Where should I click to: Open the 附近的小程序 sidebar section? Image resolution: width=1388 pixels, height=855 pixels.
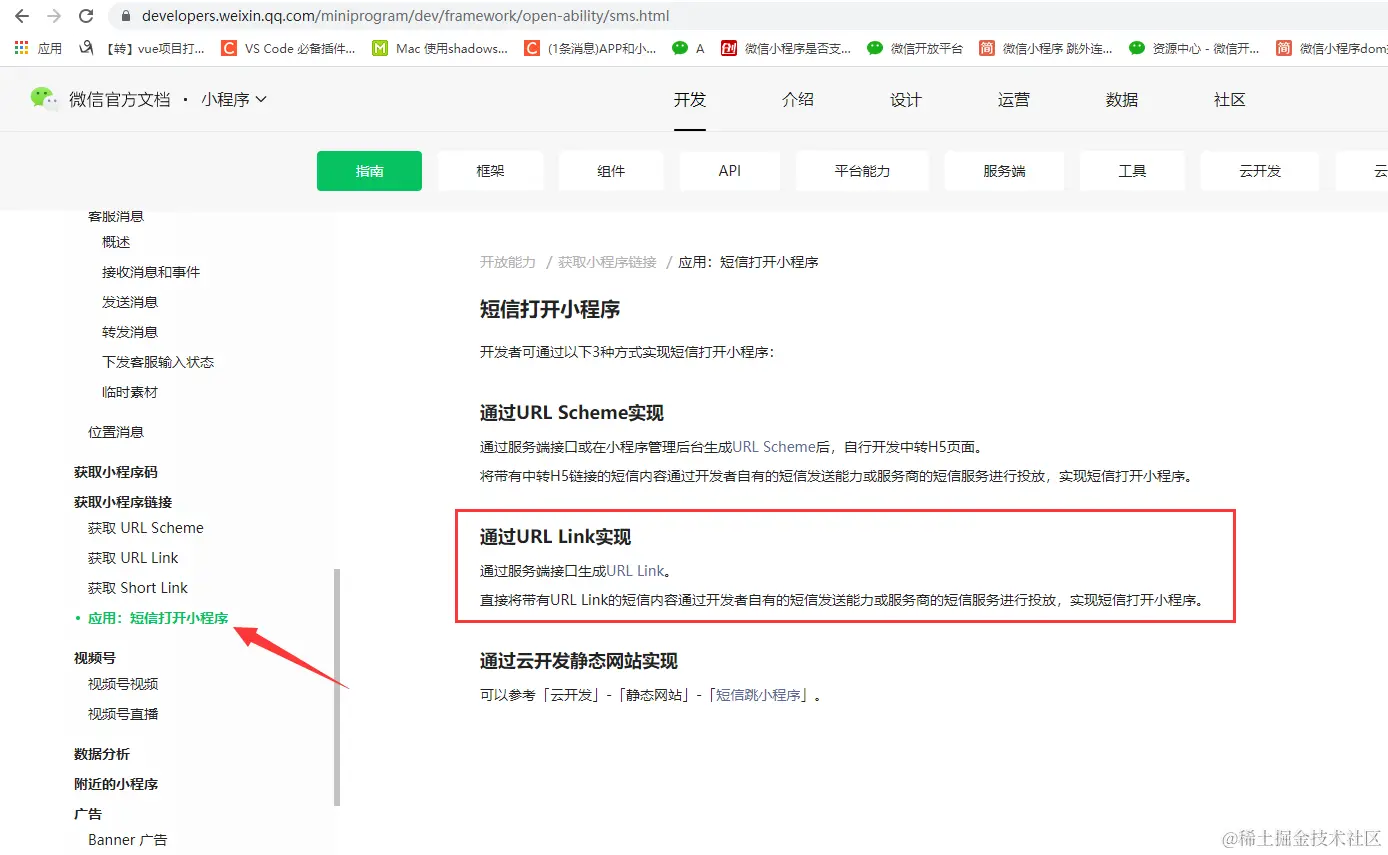116,784
